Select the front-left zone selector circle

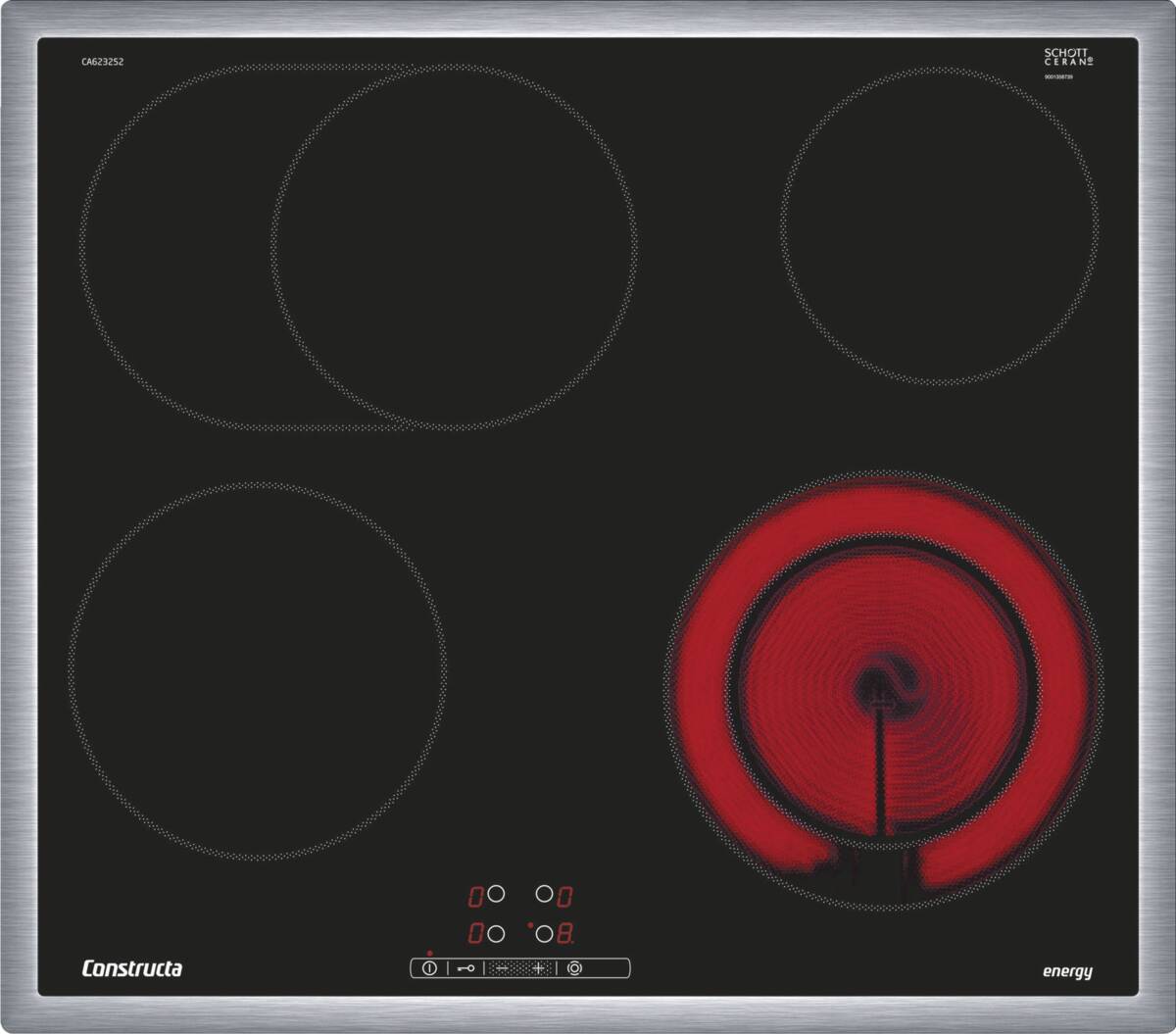click(x=497, y=934)
